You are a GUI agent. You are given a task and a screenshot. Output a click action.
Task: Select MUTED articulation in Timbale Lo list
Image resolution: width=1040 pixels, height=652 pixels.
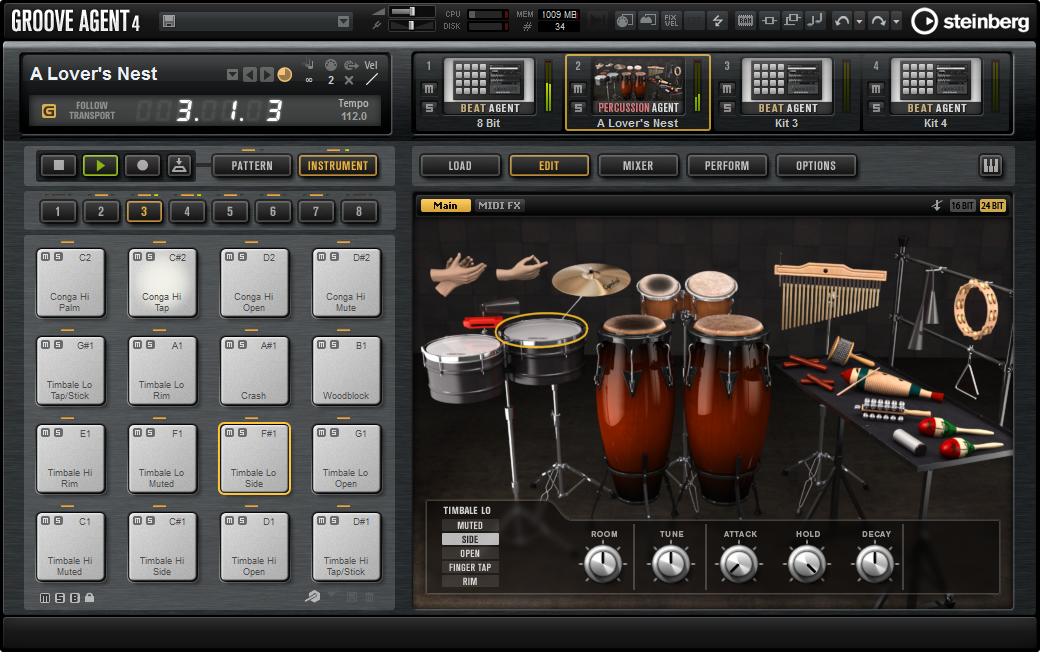pos(470,525)
